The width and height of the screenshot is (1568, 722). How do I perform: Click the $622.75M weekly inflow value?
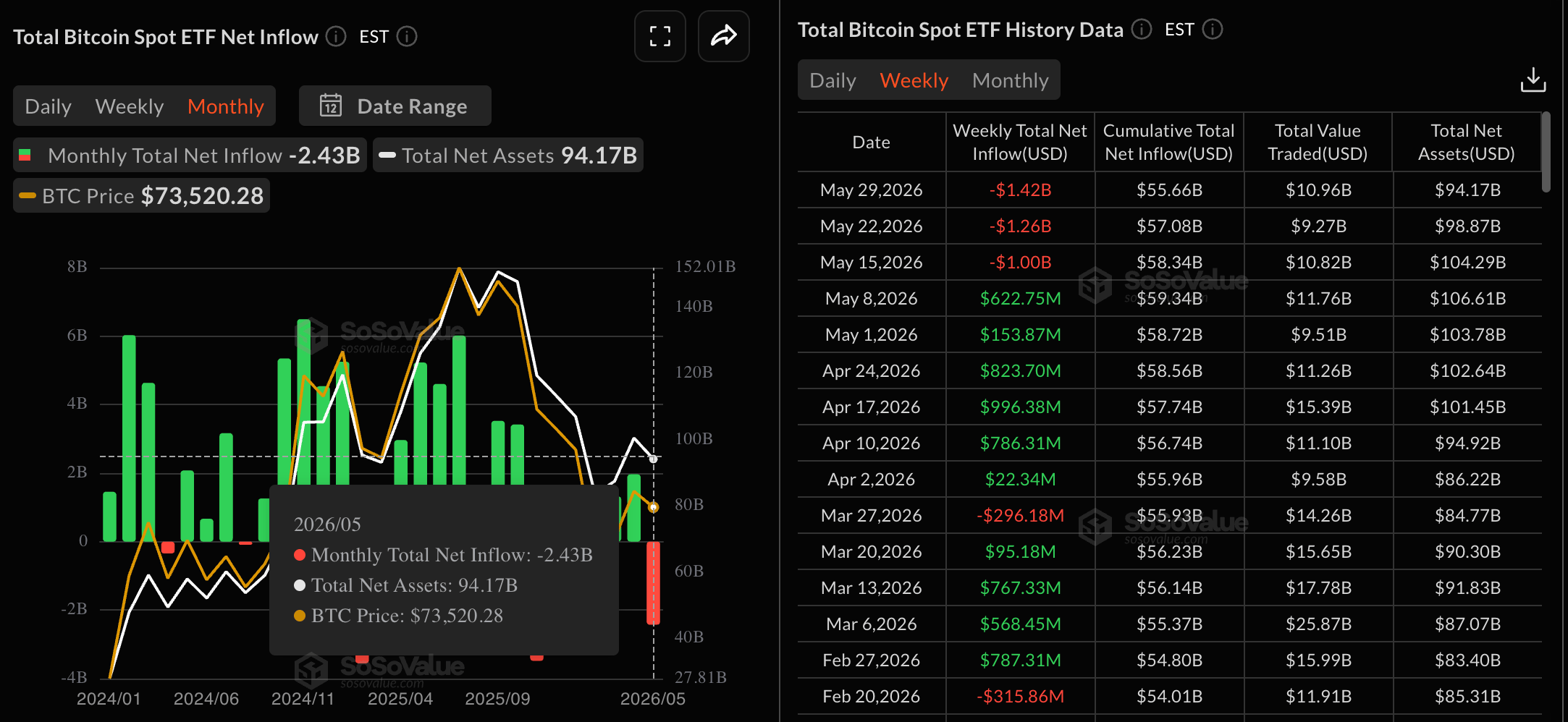click(1020, 298)
